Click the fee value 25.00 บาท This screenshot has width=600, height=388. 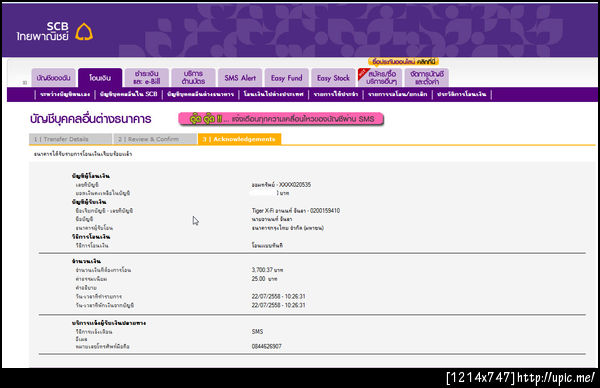pyautogui.click(x=264, y=279)
